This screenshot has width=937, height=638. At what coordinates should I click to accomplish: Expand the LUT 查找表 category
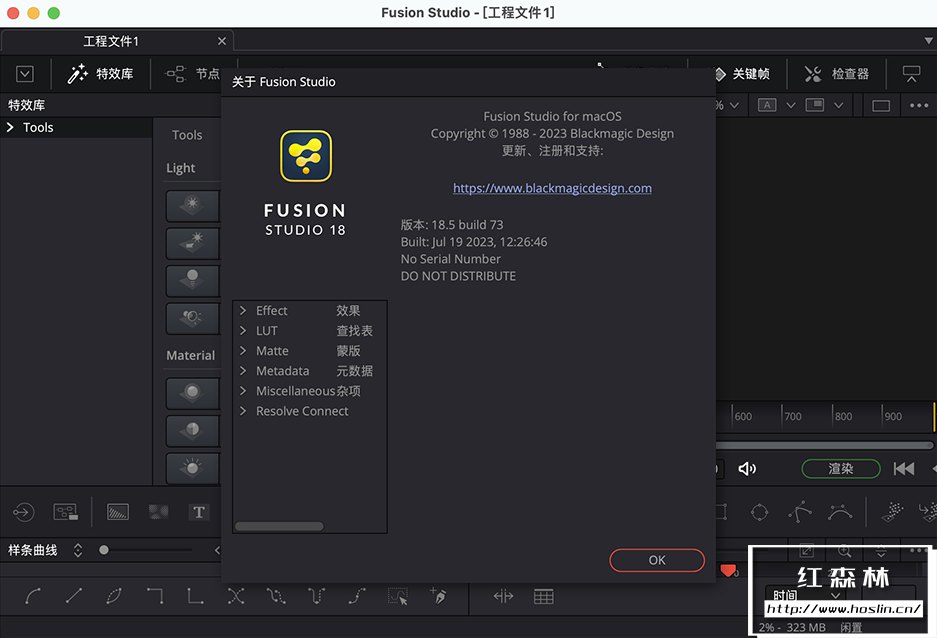pyautogui.click(x=243, y=330)
